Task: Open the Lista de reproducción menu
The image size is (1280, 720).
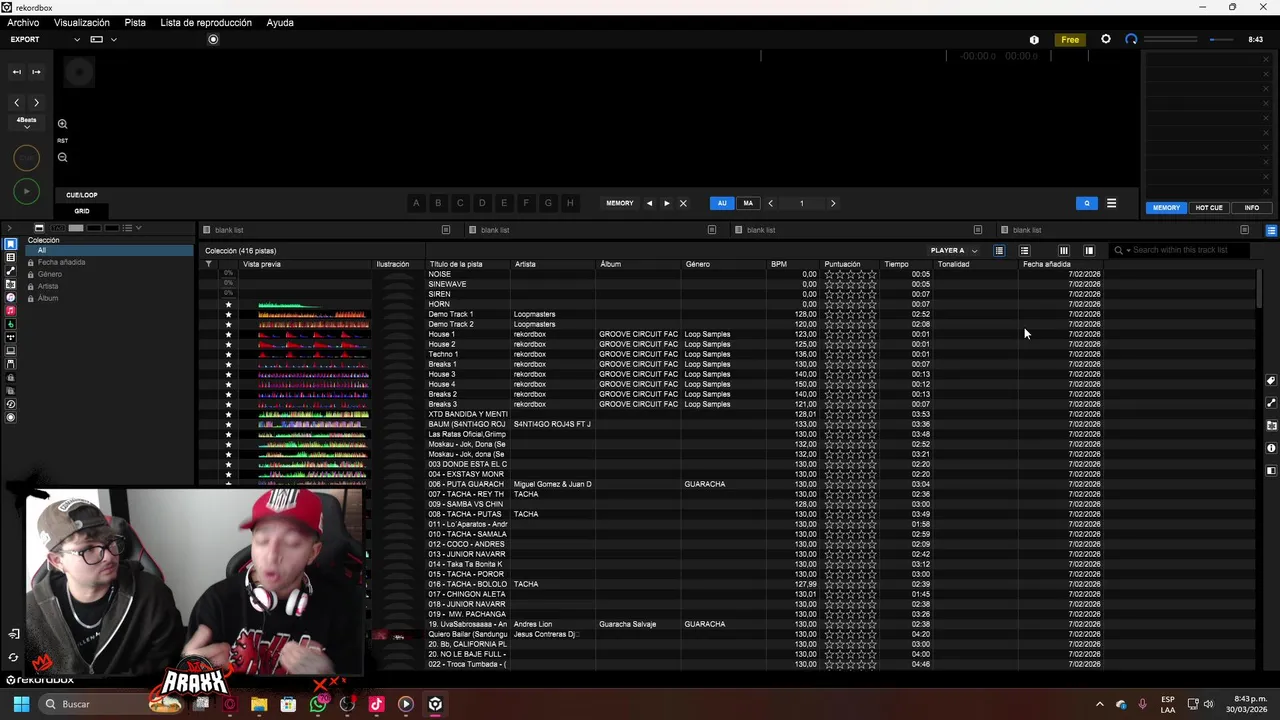Action: (x=206, y=22)
